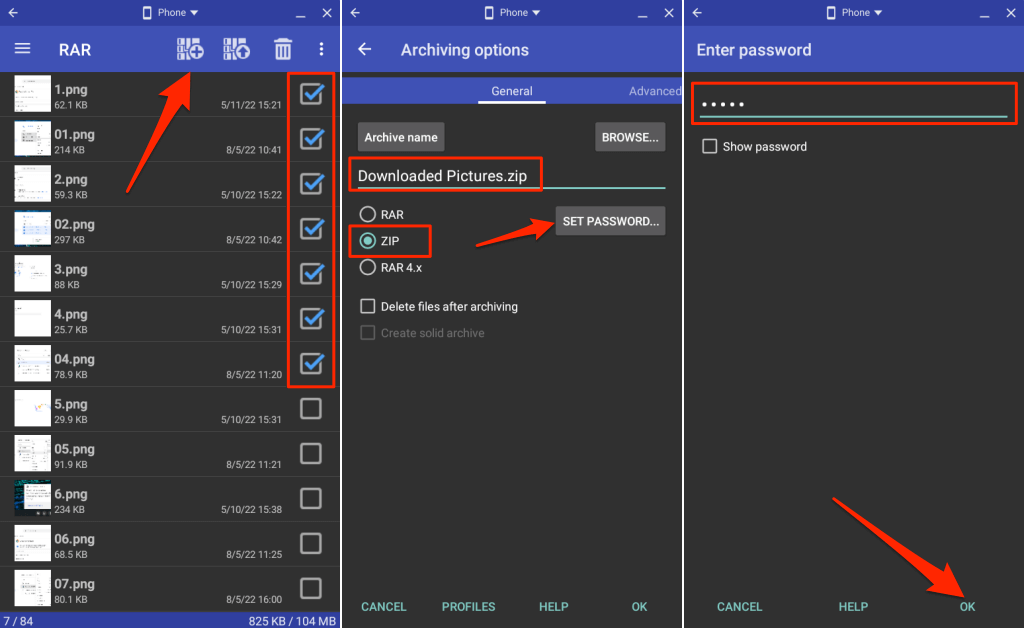Select the 07.png file name
Image resolution: width=1024 pixels, height=628 pixels.
point(74,584)
